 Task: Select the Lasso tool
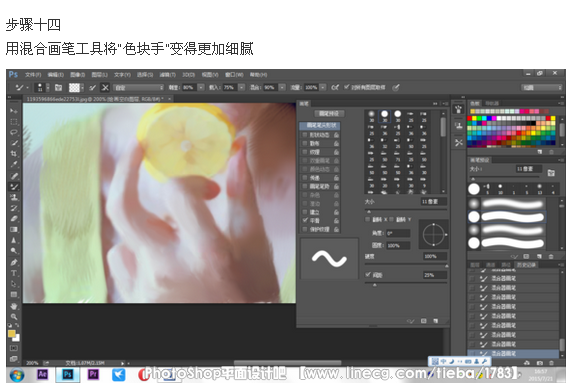point(14,132)
